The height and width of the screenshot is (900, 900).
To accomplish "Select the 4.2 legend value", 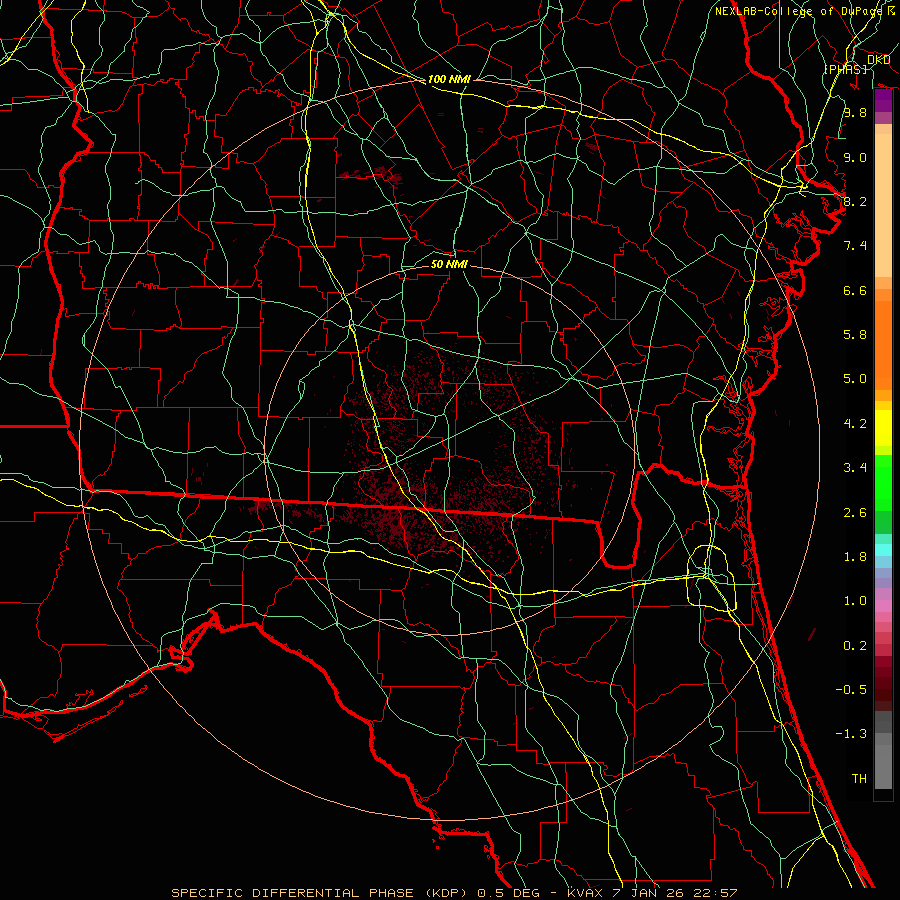I will [855, 424].
